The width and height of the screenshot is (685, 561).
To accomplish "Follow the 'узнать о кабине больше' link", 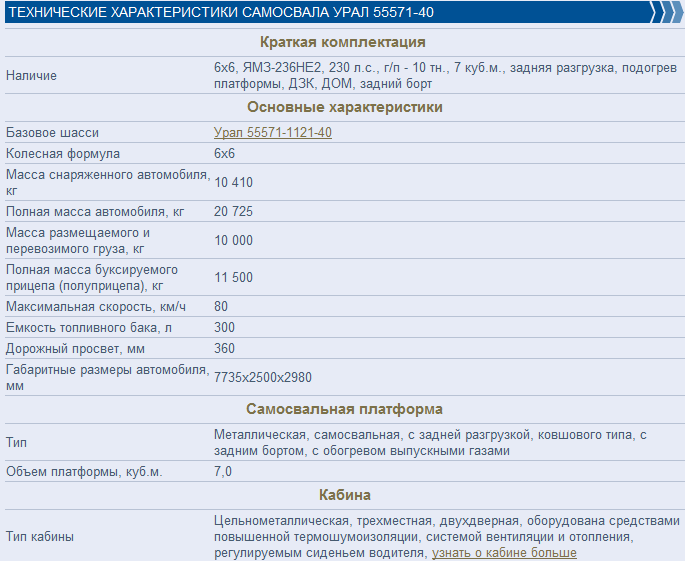I will [x=504, y=553].
